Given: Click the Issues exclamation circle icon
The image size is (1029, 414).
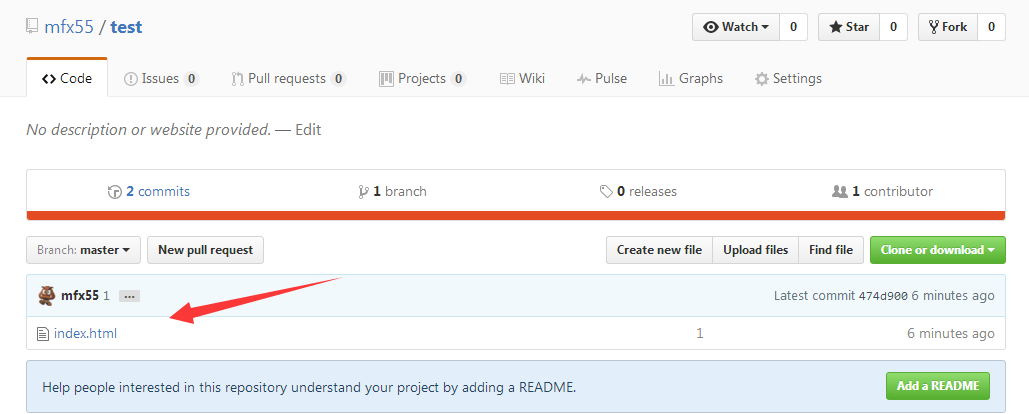Looking at the screenshot, I should point(131,79).
